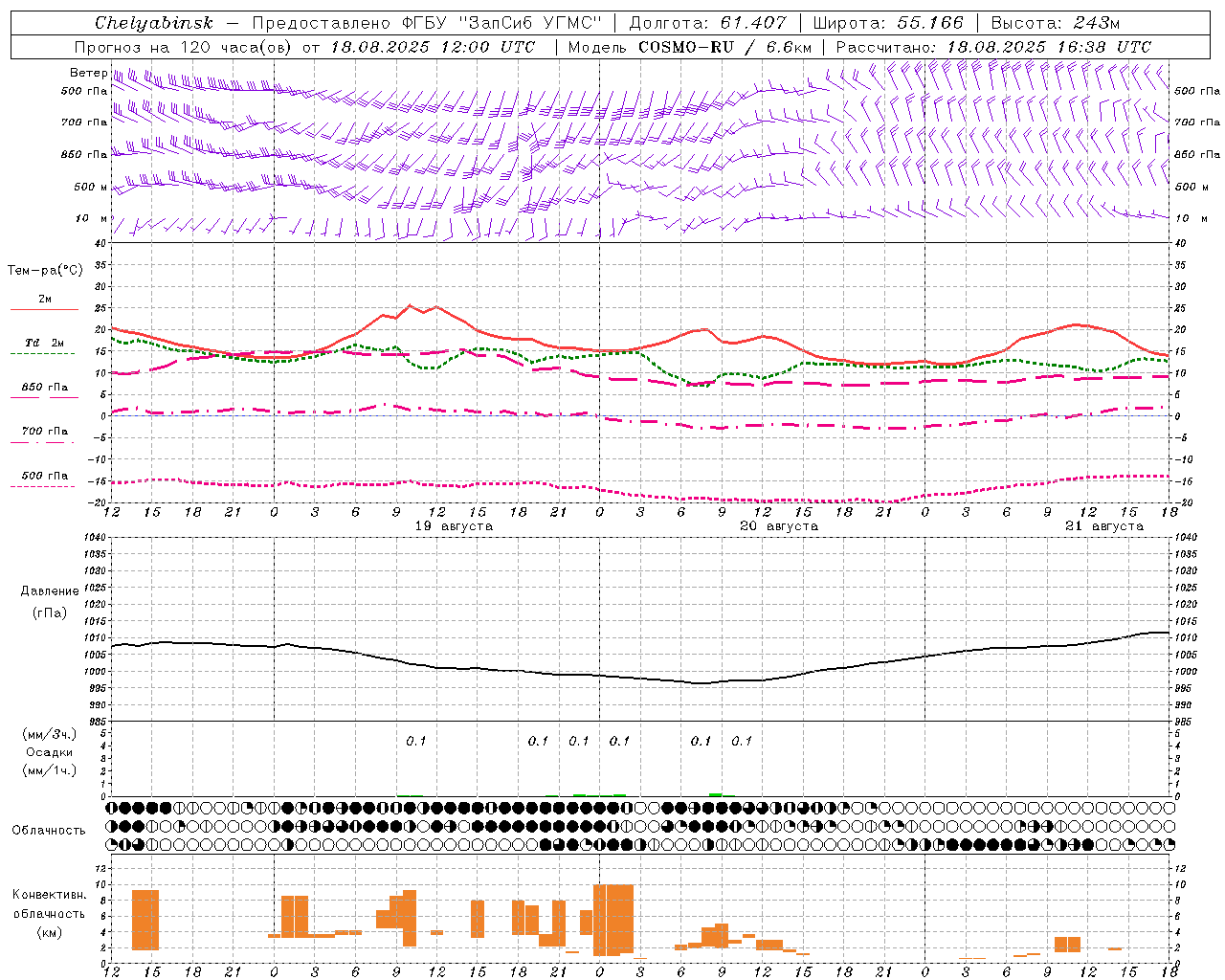Click the Рассчитано: 18.08.2025 16:38 UTC text
Viewport: 1225px width, 980px height.
pos(993,47)
